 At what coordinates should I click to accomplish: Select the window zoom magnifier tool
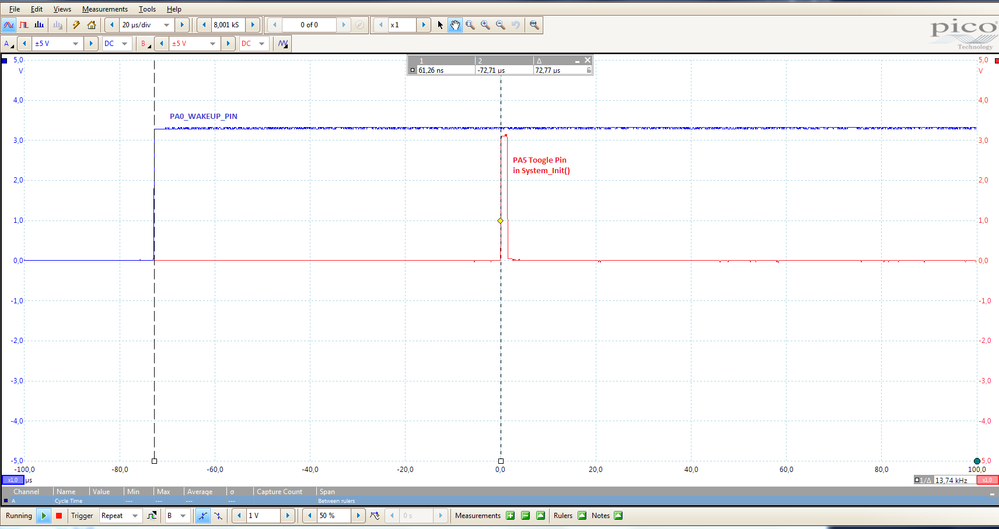tap(470, 25)
